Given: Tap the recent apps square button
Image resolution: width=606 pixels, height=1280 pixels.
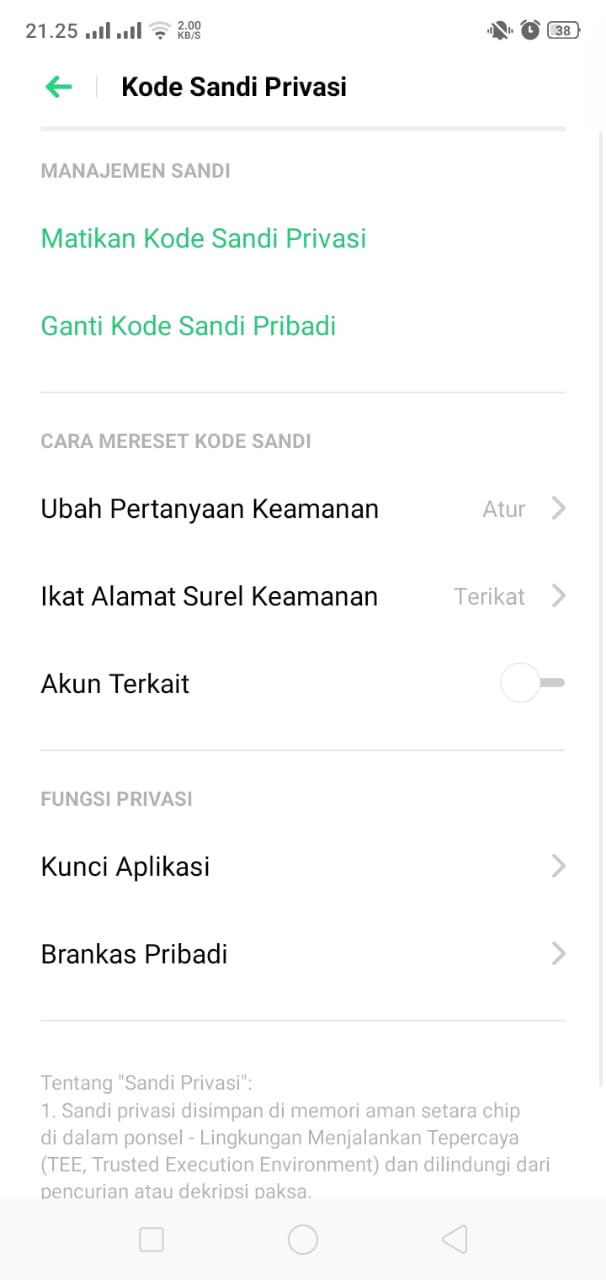Looking at the screenshot, I should tap(151, 1238).
